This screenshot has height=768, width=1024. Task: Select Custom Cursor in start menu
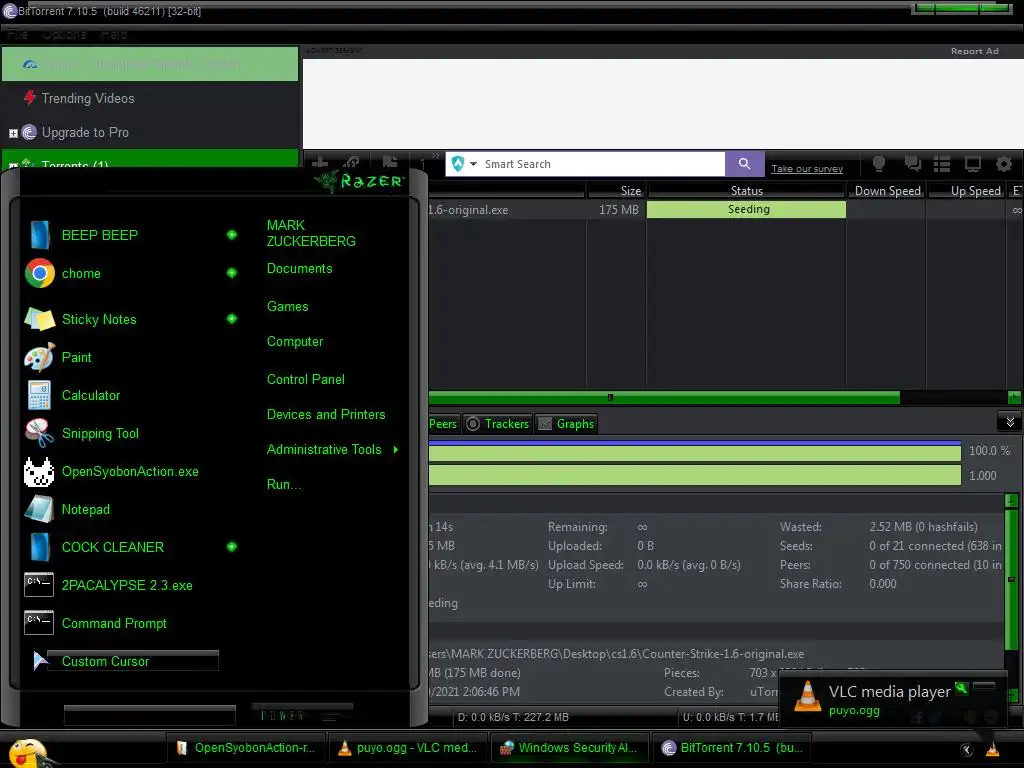click(x=105, y=662)
